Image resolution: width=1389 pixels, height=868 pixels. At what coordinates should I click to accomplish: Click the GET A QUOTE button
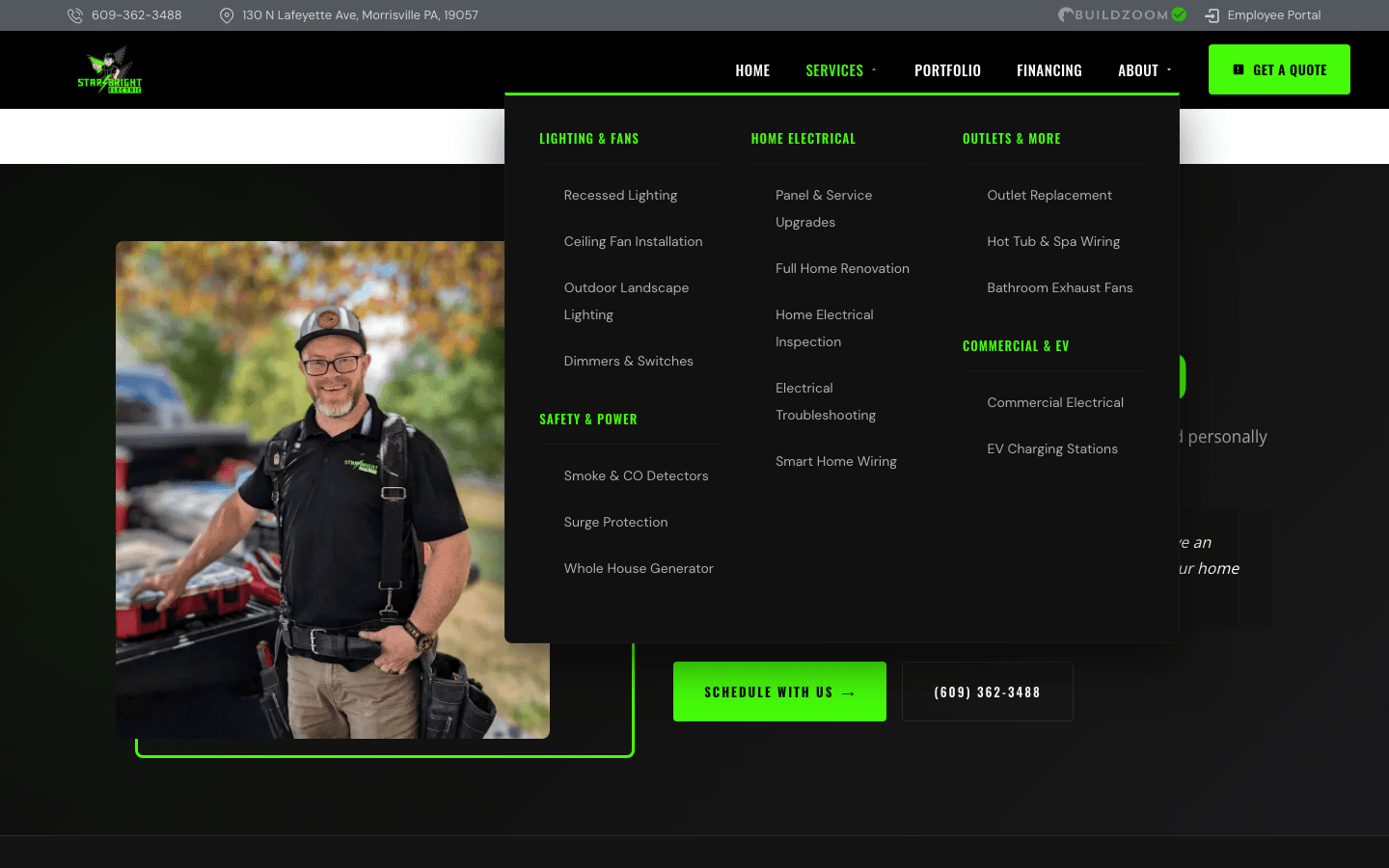pyautogui.click(x=1279, y=69)
